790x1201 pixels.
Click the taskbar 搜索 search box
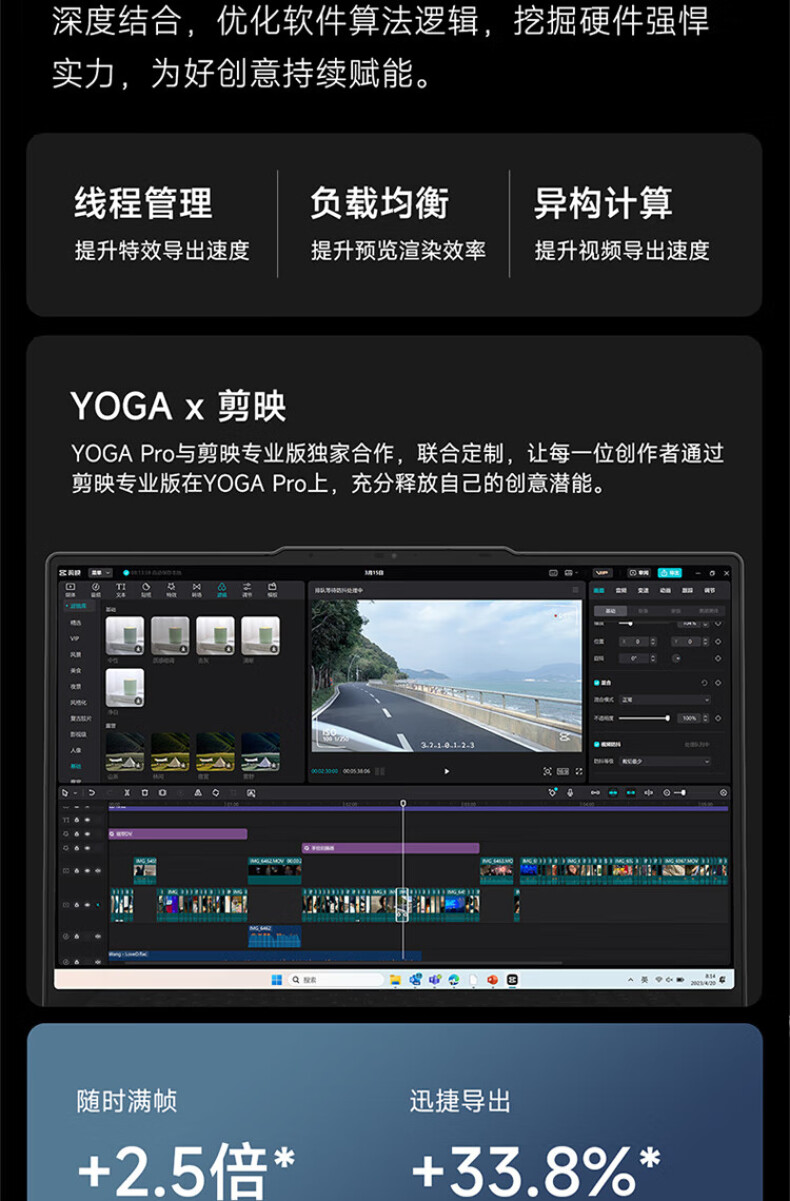[x=336, y=980]
